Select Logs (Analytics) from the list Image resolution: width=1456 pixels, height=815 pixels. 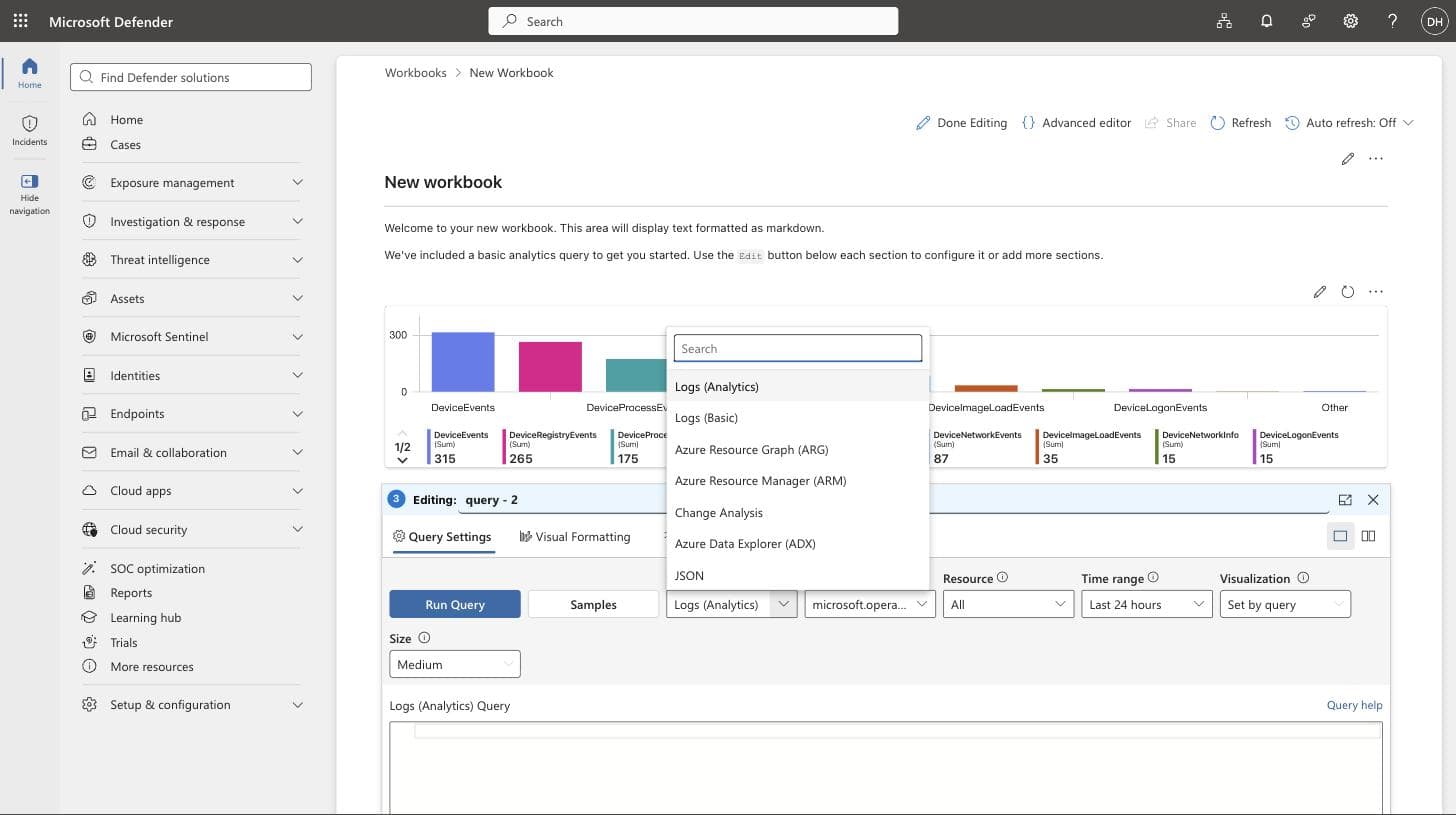coord(798,386)
